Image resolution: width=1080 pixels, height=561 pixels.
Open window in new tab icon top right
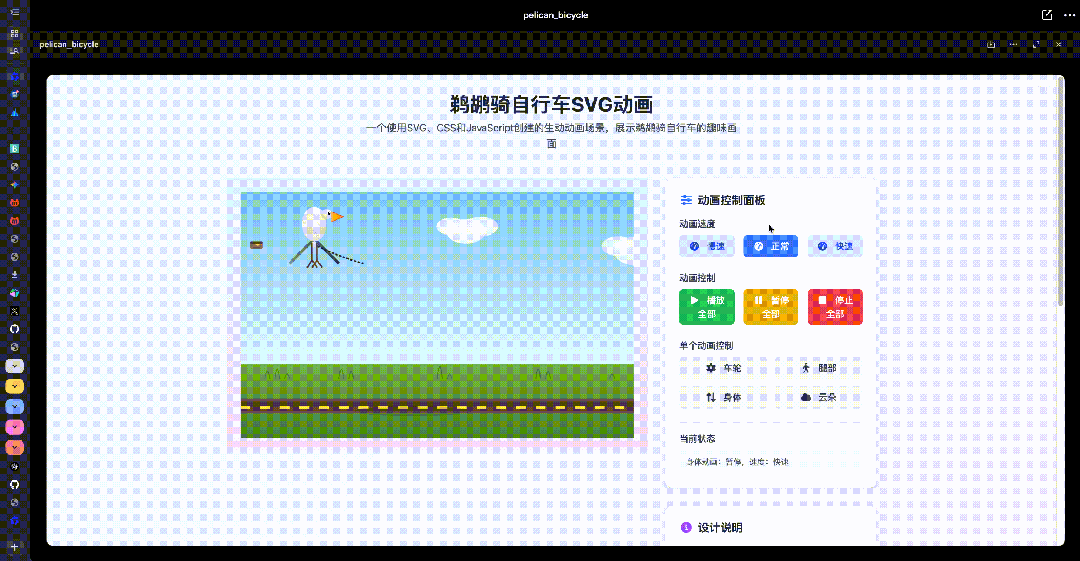tap(1047, 14)
